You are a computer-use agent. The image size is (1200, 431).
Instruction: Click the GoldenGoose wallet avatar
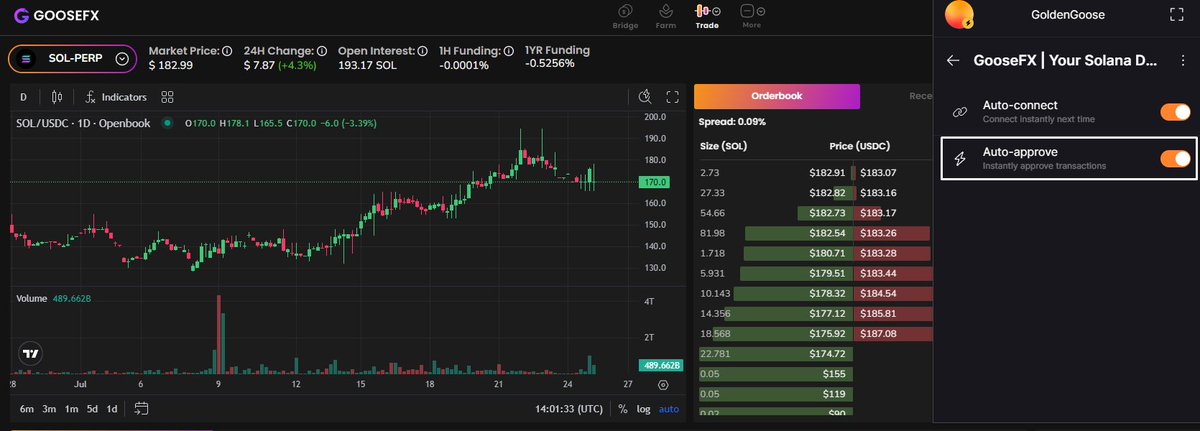[x=960, y=15]
